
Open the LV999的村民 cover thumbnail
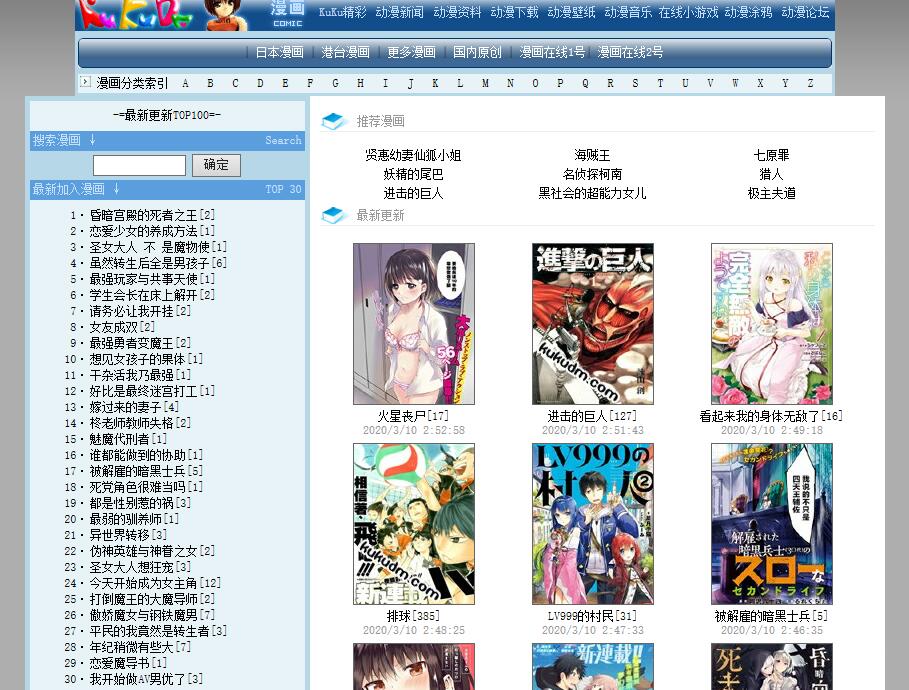(x=593, y=524)
